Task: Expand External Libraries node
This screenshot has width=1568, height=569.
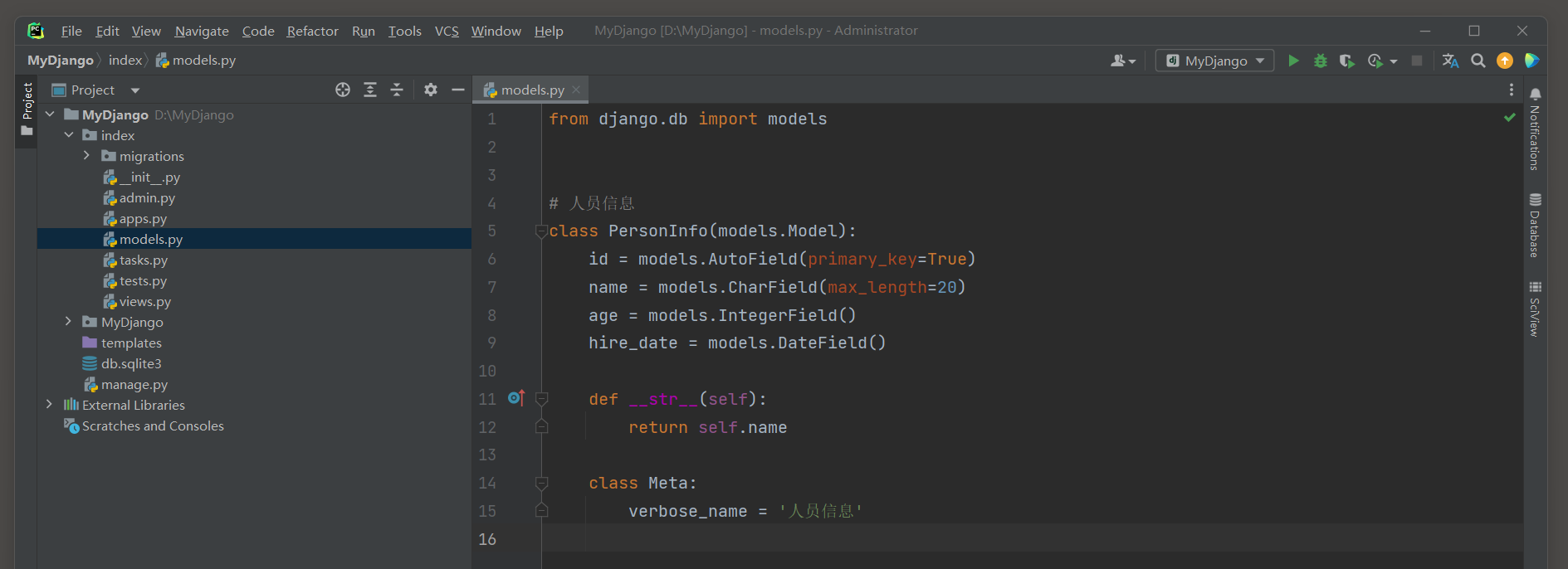Action: (49, 405)
